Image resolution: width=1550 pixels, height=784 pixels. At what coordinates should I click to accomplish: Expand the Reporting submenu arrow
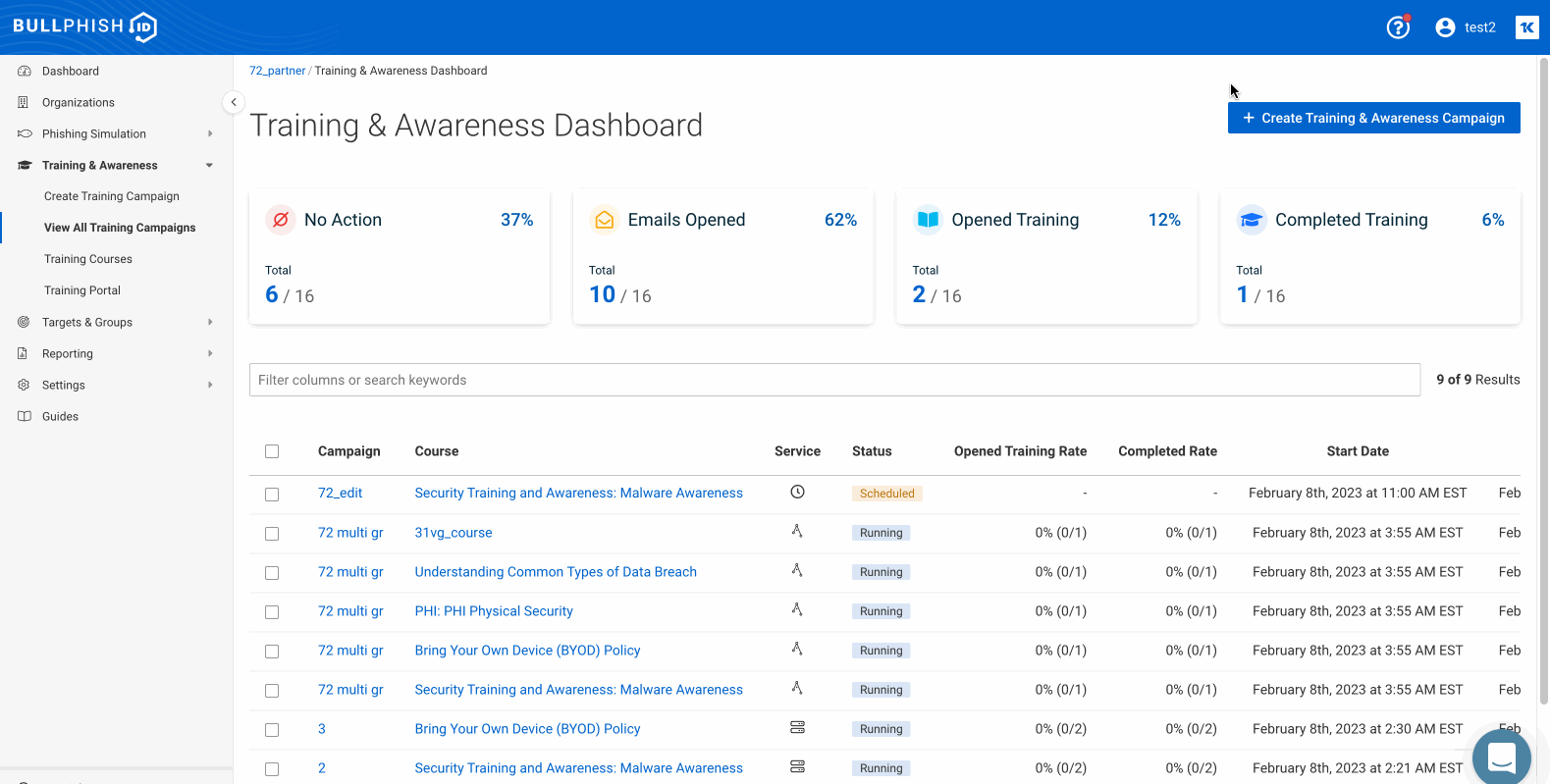coord(210,353)
